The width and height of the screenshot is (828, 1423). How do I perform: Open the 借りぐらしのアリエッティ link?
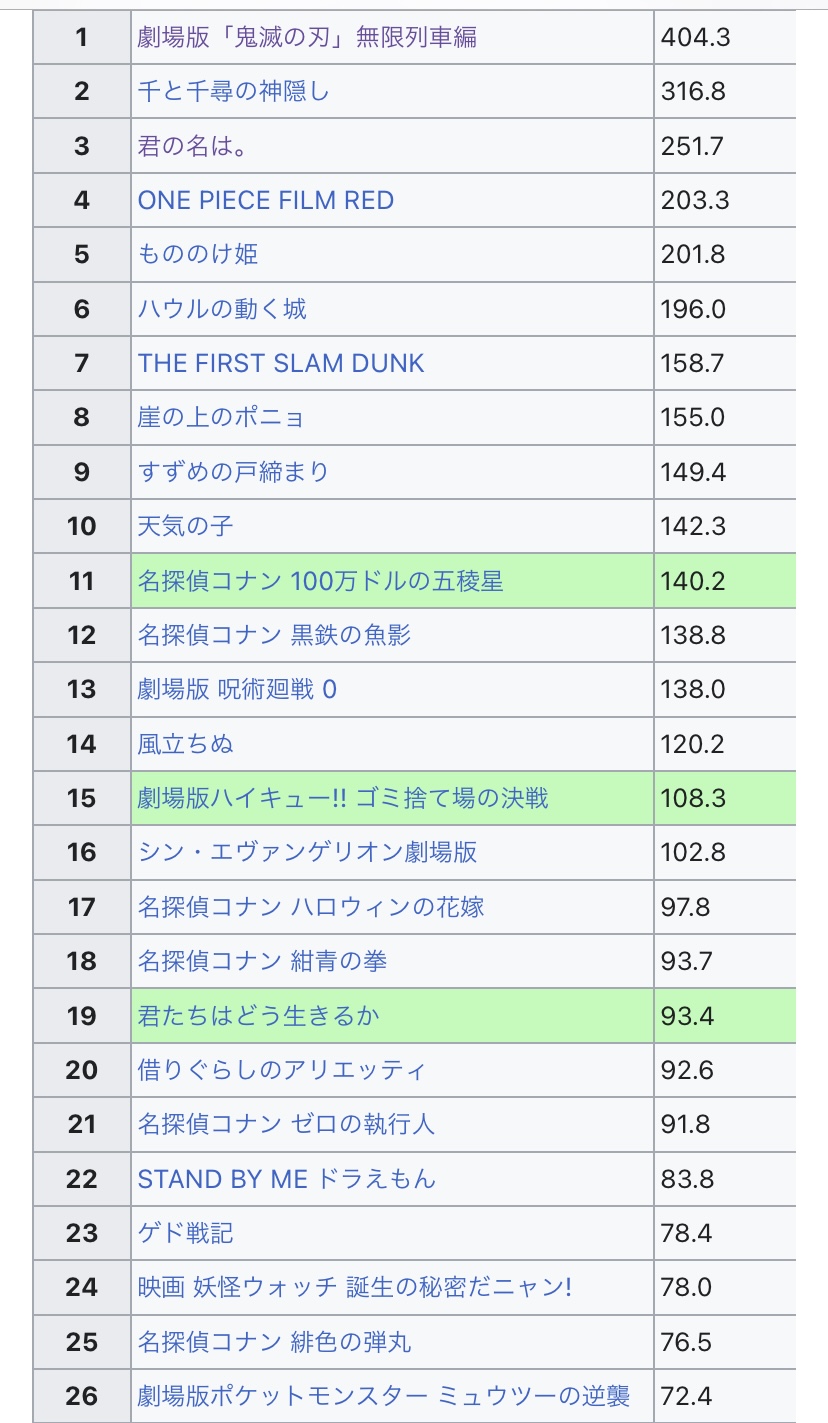282,1070
